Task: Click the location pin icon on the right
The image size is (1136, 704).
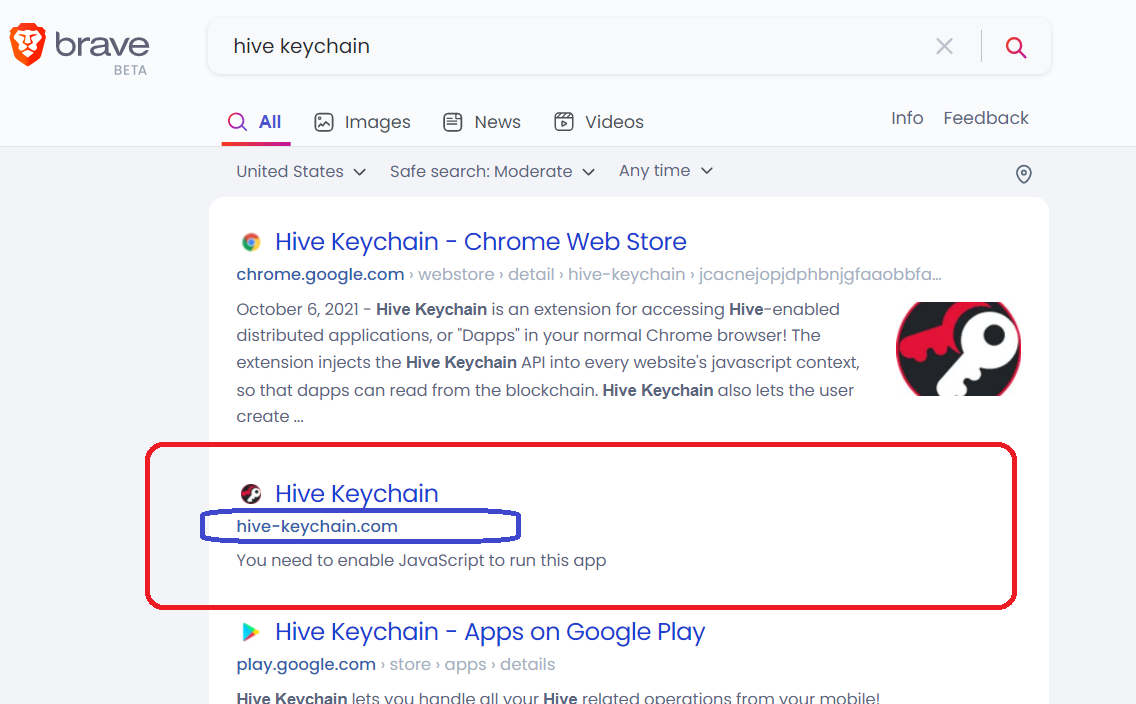Action: (x=1023, y=173)
